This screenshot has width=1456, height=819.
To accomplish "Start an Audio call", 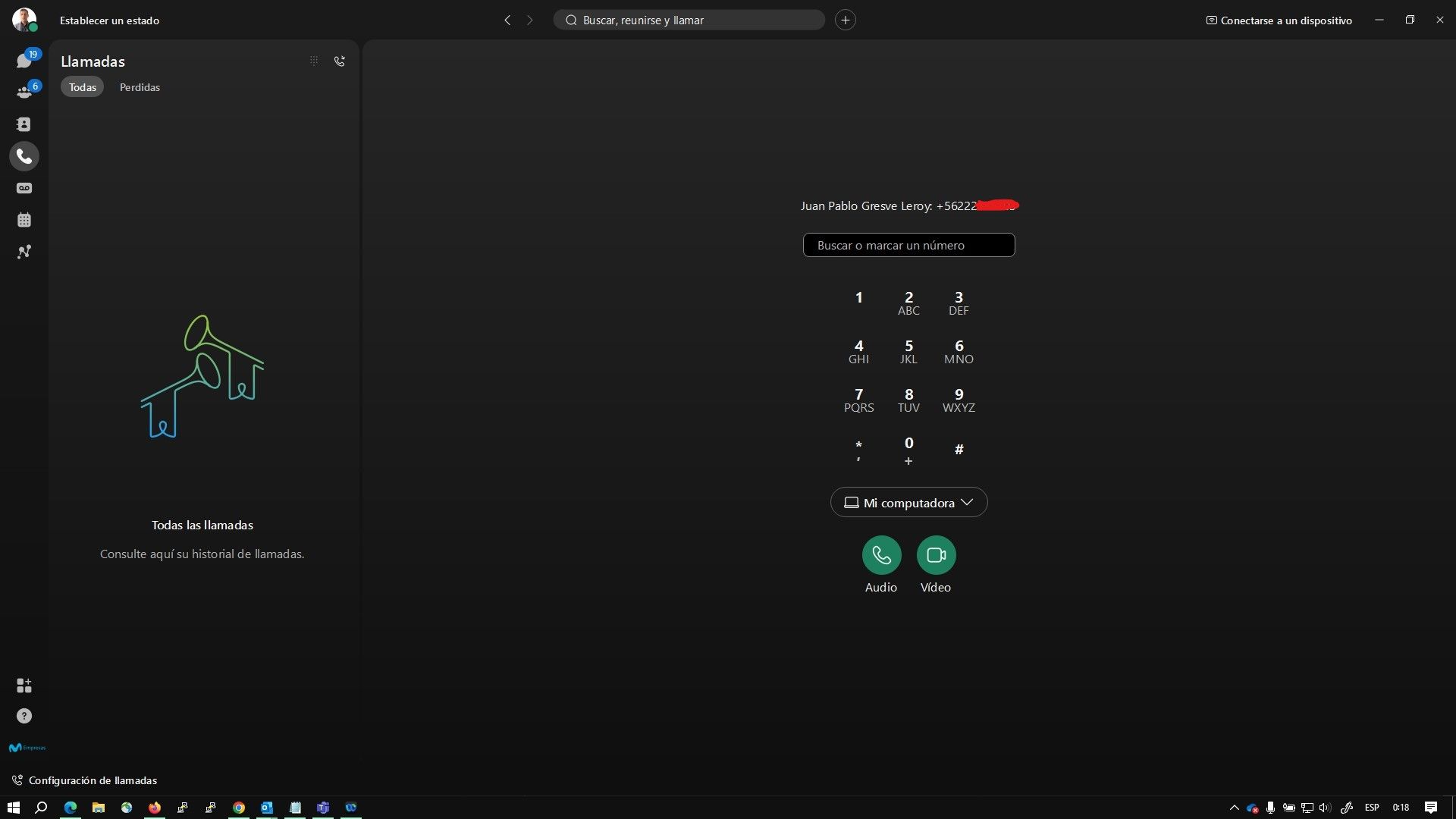I will (x=880, y=555).
